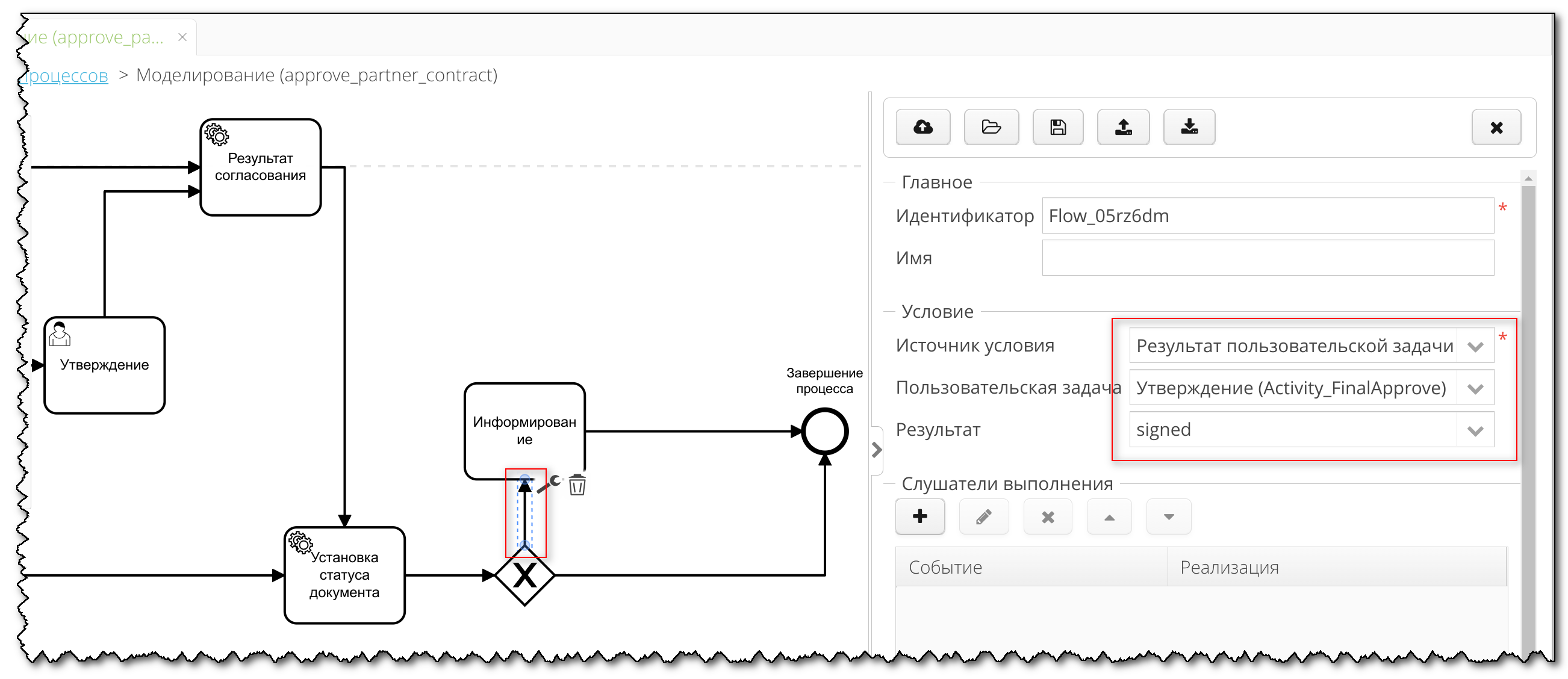The image size is (1568, 679).
Task: Move listener up using the up-arrow icon
Action: tap(1109, 516)
